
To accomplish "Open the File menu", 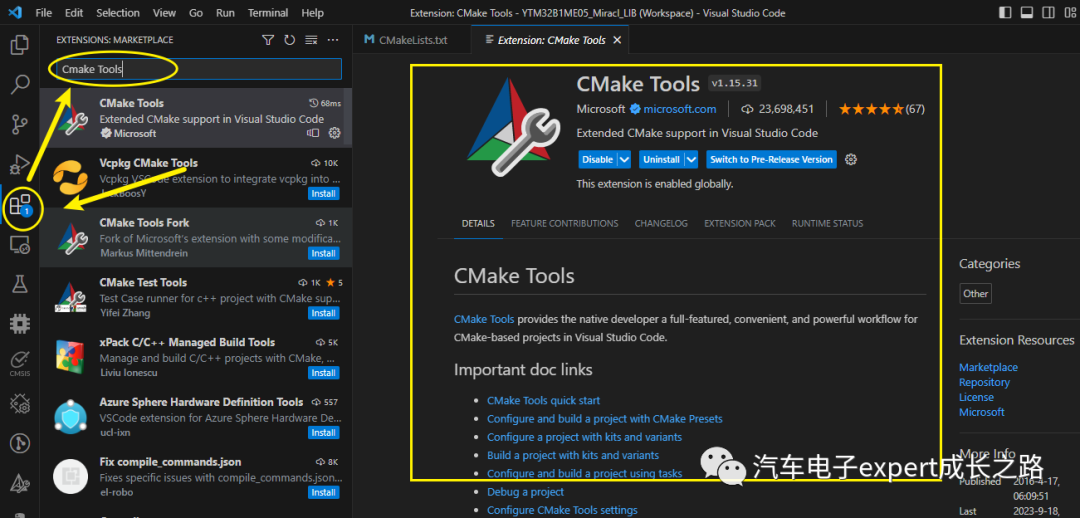I will pyautogui.click(x=43, y=13).
